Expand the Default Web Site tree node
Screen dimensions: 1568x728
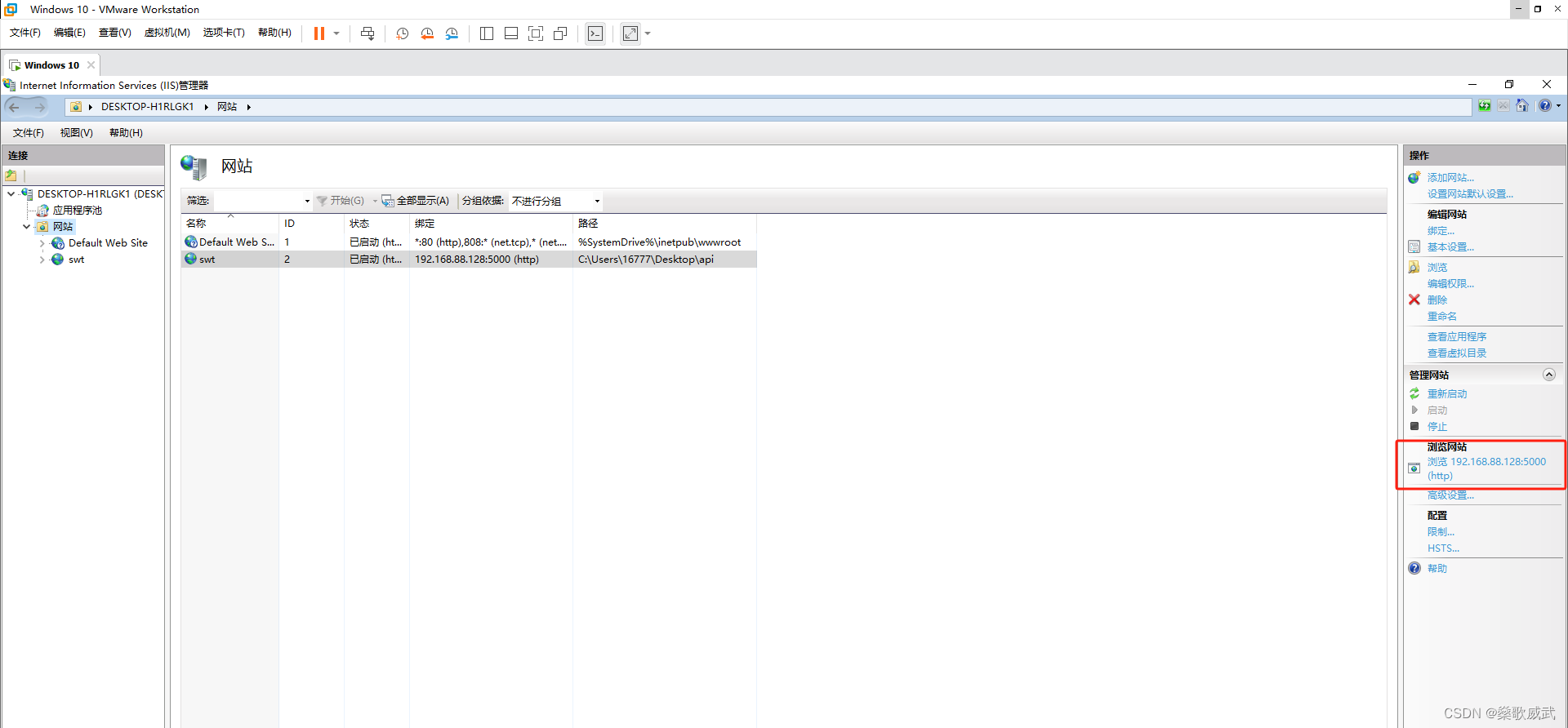pos(42,243)
